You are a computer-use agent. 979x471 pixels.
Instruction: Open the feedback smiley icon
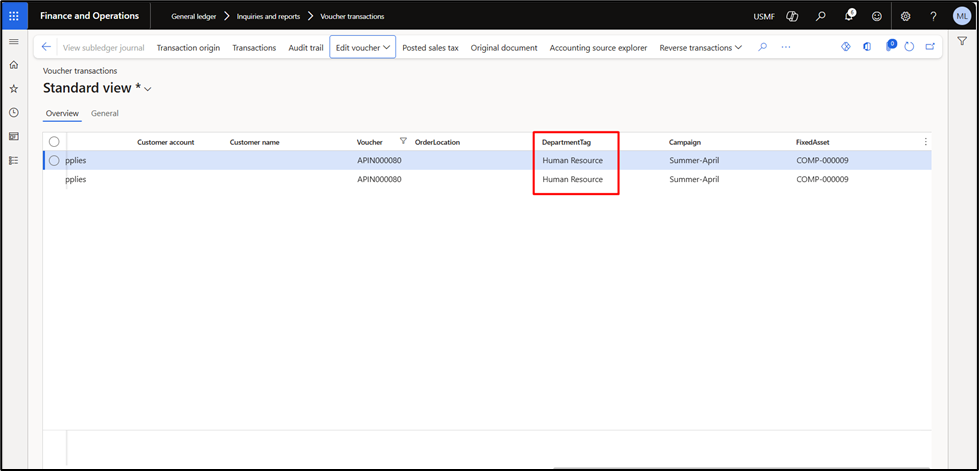(x=877, y=16)
